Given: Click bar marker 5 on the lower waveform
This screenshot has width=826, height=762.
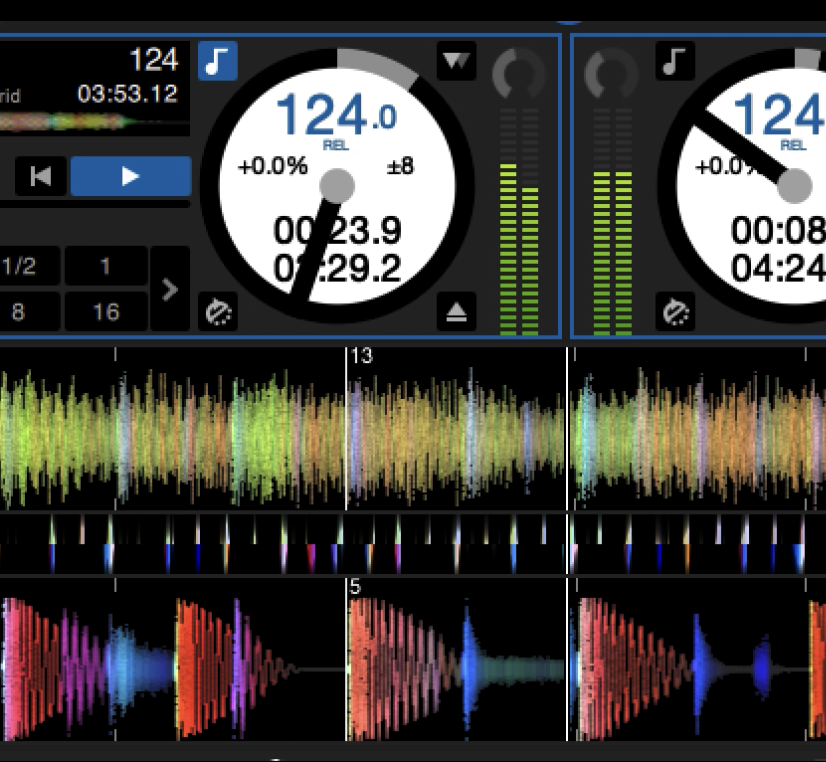Looking at the screenshot, I should tap(355, 586).
